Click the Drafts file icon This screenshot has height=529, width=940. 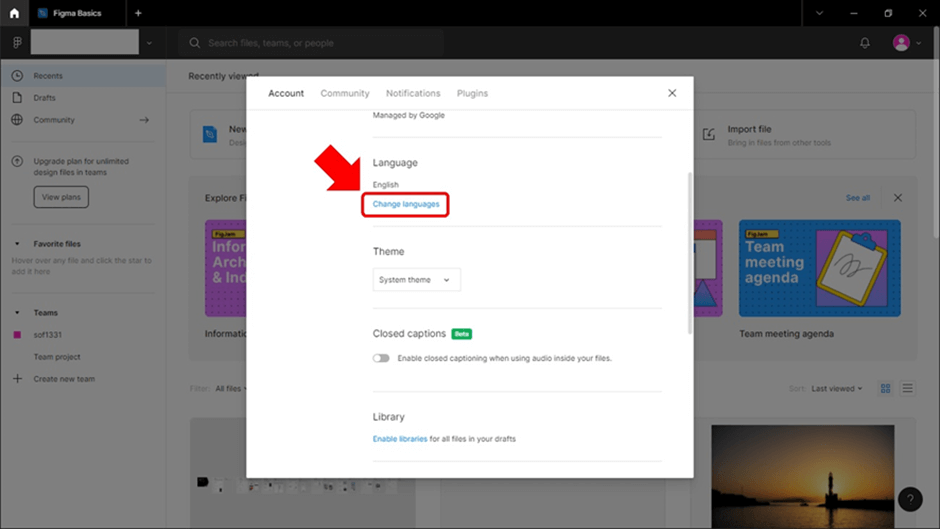click(x=17, y=98)
